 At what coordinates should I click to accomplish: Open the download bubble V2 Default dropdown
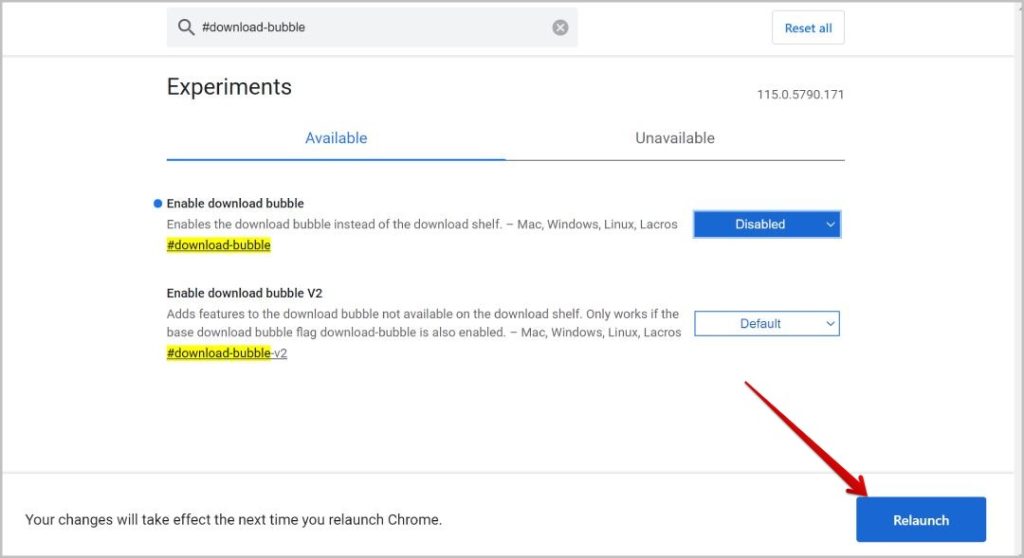coord(767,323)
